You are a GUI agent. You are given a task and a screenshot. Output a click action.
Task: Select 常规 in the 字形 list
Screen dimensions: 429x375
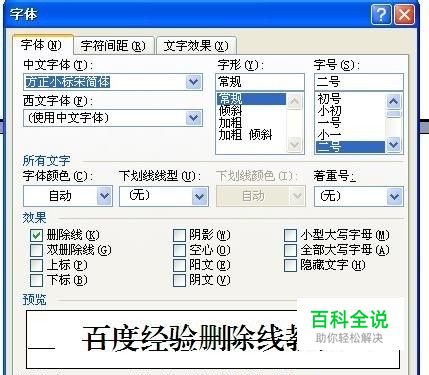coord(251,98)
